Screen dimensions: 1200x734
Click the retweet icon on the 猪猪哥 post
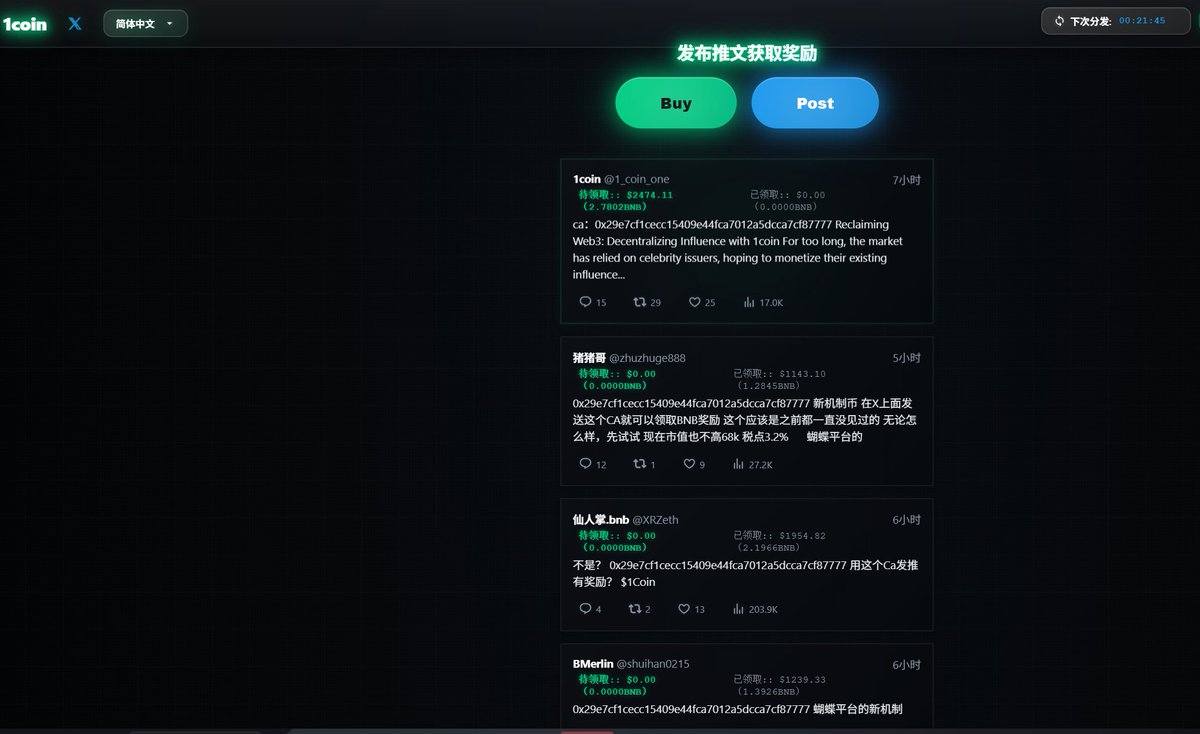coord(640,464)
